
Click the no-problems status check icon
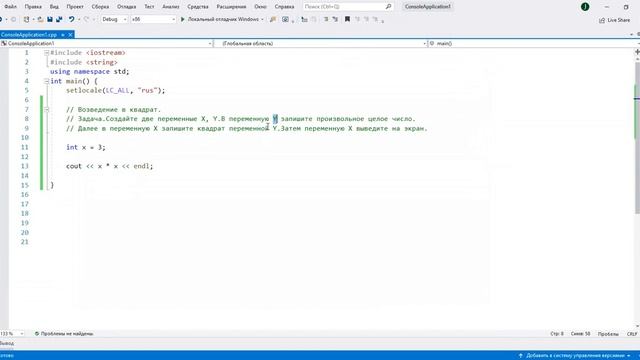click(37, 333)
